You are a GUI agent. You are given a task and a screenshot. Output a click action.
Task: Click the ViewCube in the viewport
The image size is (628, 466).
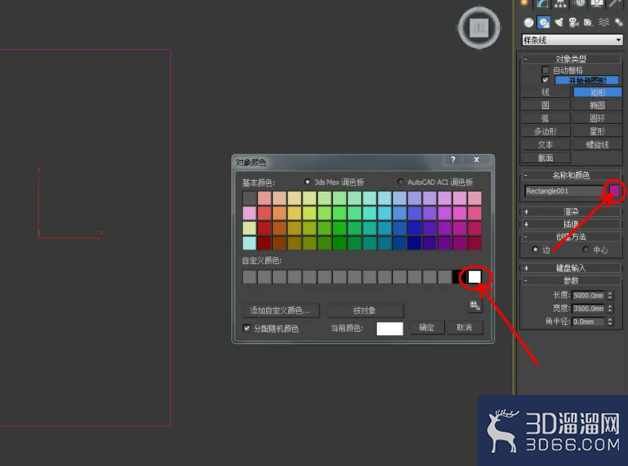pyautogui.click(x=479, y=28)
